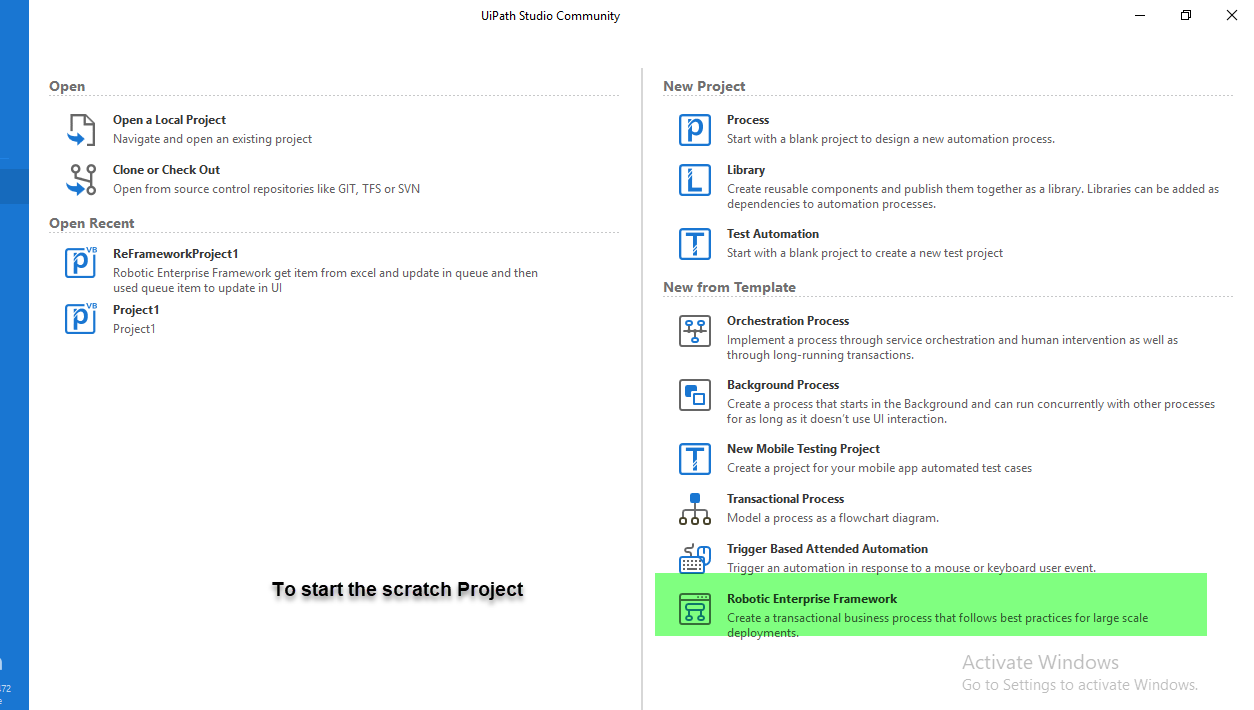
Task: Choose Transactional Process to model a flowchart
Action: click(x=785, y=498)
